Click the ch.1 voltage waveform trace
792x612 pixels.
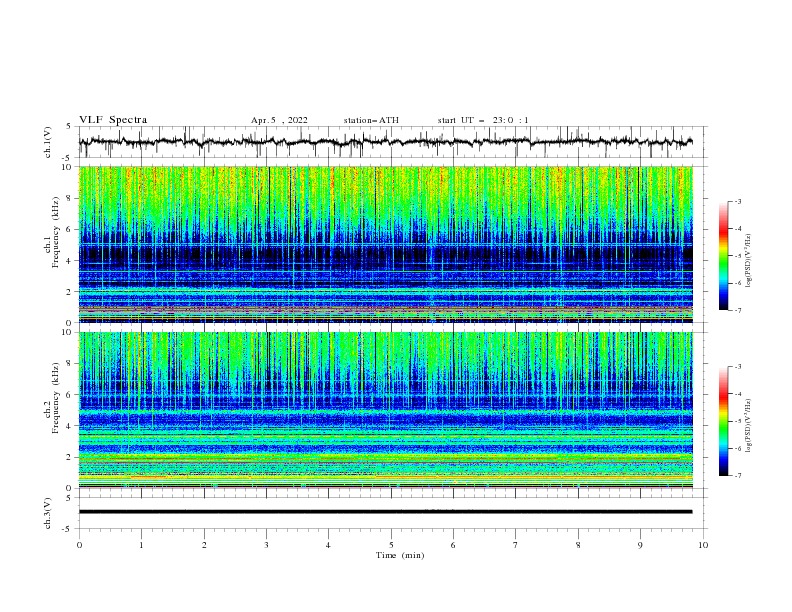[x=386, y=142]
